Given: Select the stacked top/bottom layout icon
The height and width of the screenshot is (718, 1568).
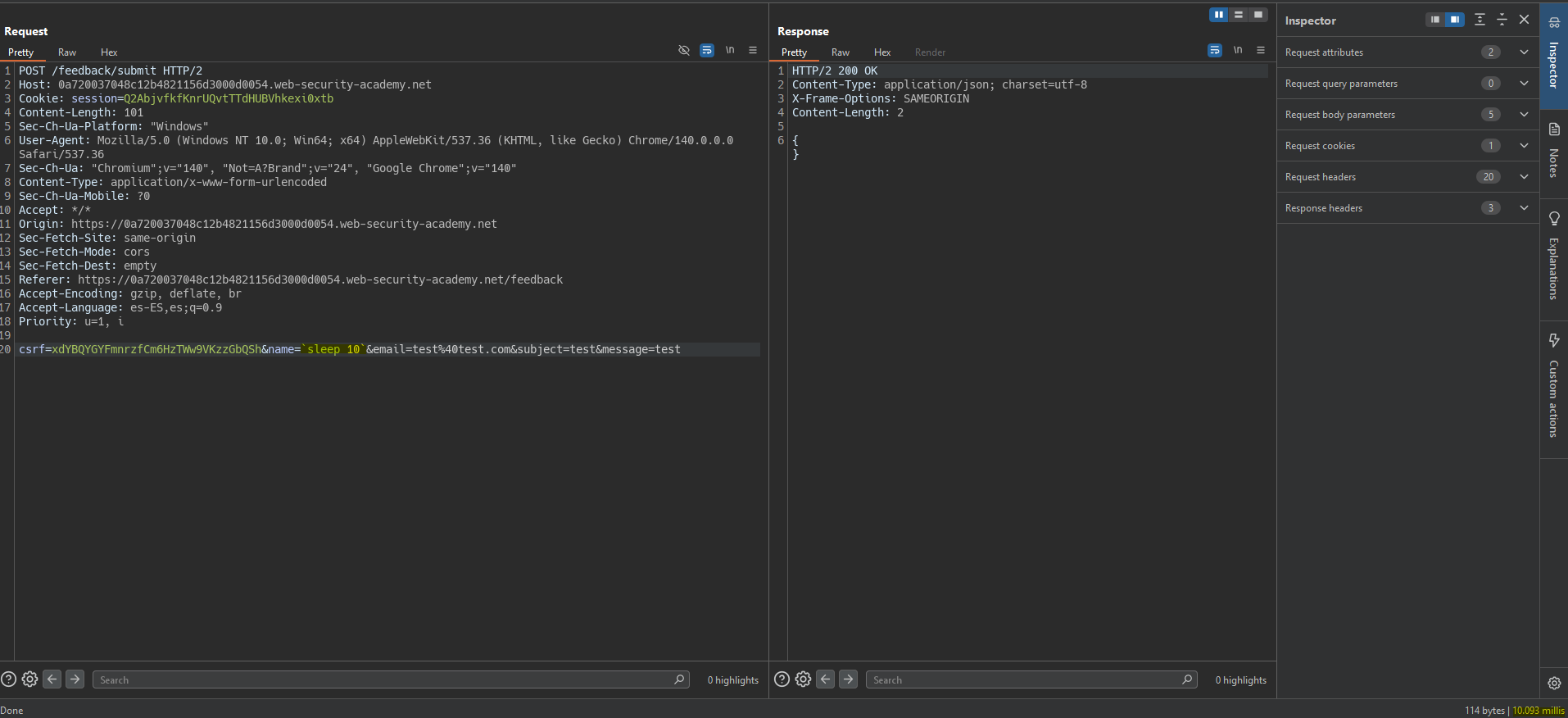Looking at the screenshot, I should point(1239,15).
